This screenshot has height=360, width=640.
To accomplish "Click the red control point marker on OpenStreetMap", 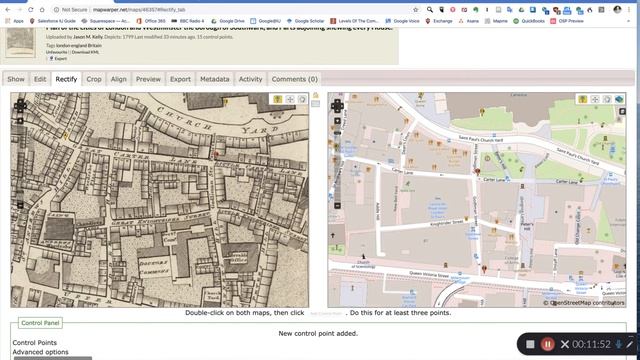I will [478, 172].
